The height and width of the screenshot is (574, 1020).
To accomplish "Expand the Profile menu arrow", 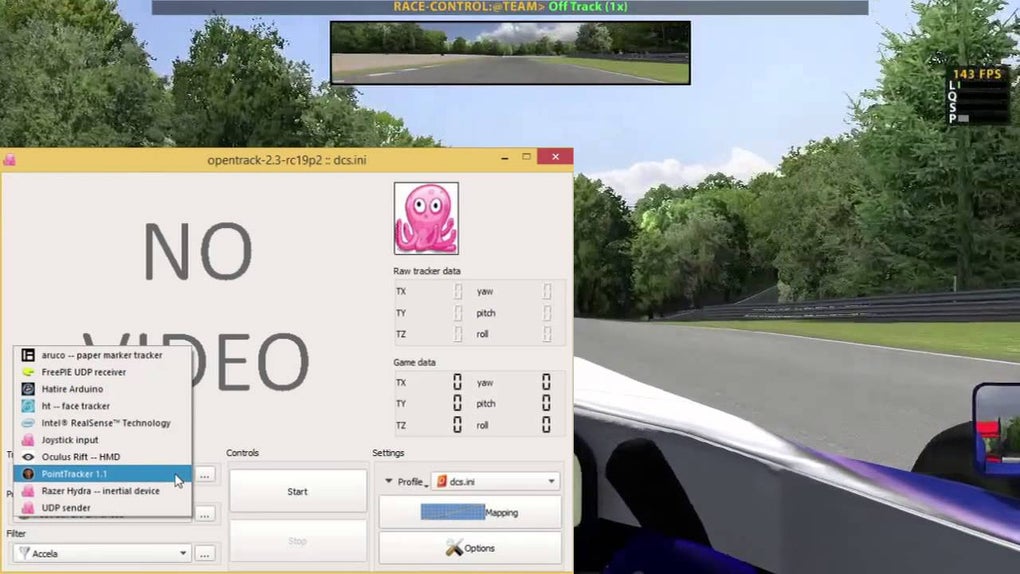I will point(389,481).
